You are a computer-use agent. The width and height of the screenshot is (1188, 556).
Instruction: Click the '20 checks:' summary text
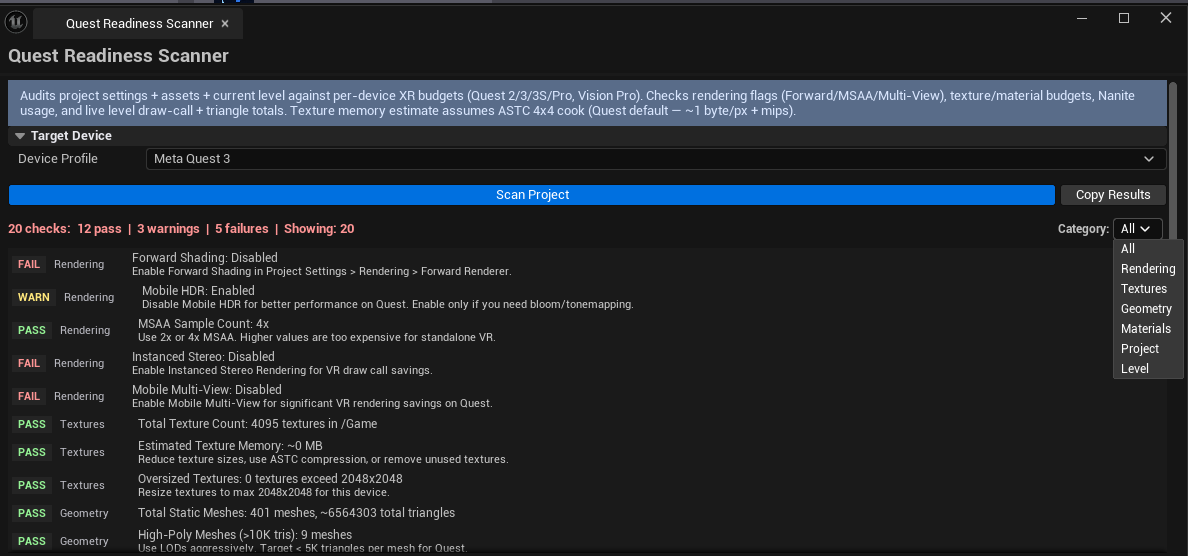(39, 229)
